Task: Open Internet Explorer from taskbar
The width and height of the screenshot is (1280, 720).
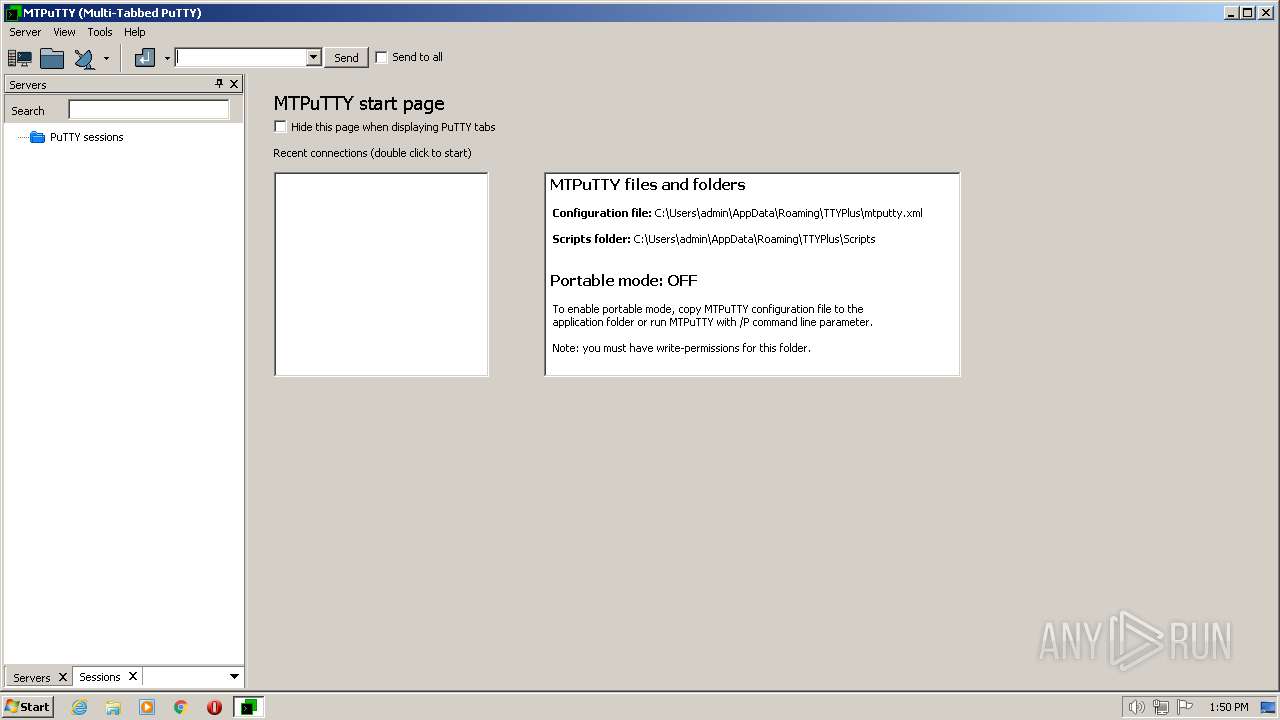Action: 80,707
